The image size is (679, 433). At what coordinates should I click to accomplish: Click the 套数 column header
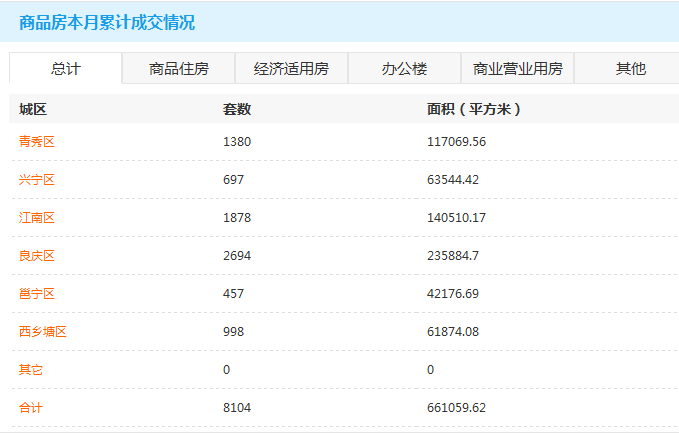(237, 109)
